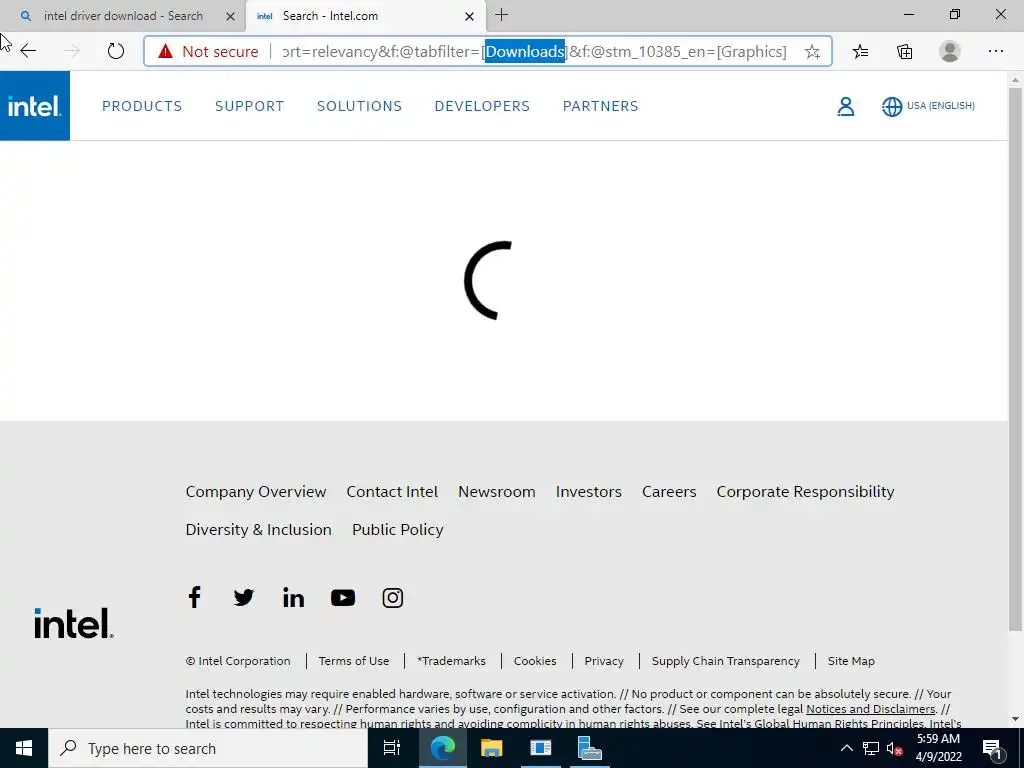This screenshot has width=1024, height=768.
Task: Open Task View on taskbar
Action: (x=392, y=748)
